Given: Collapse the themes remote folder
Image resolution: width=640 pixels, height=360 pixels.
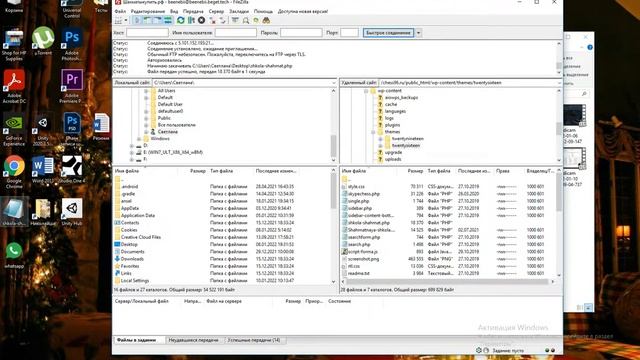Looking at the screenshot, I should click(373, 132).
